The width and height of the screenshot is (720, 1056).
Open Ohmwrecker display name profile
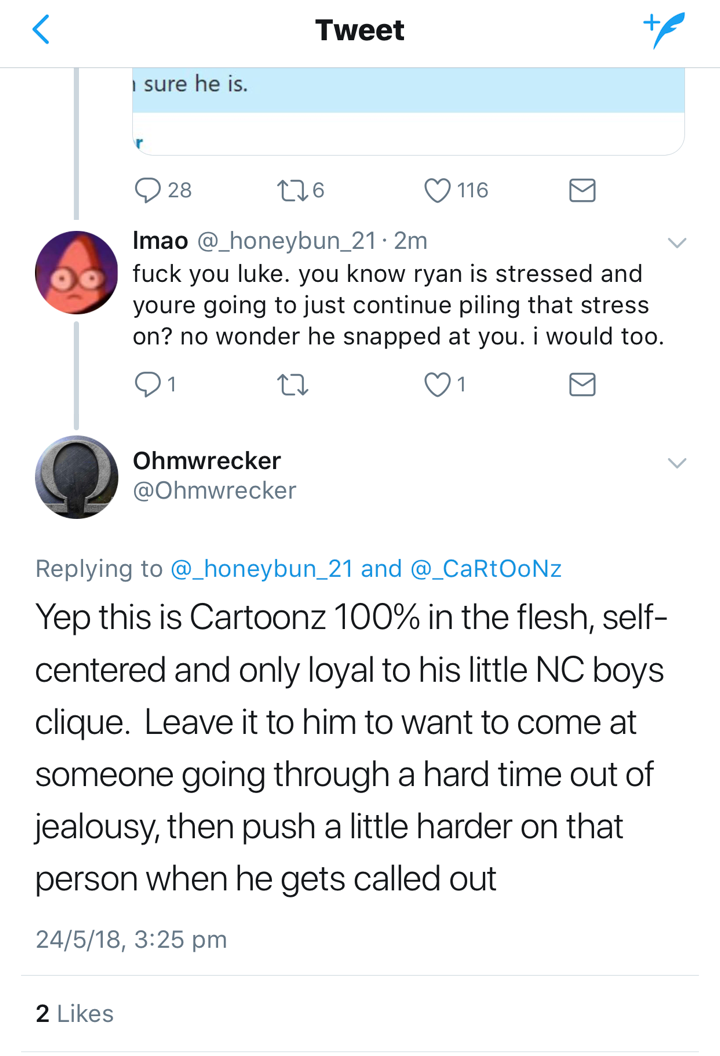point(206,461)
